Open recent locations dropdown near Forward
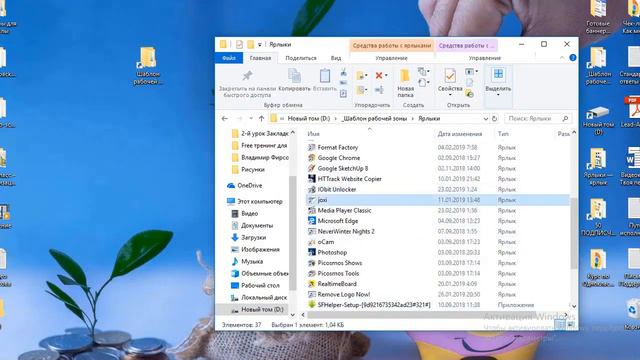This screenshot has width=640, height=360. [251, 118]
